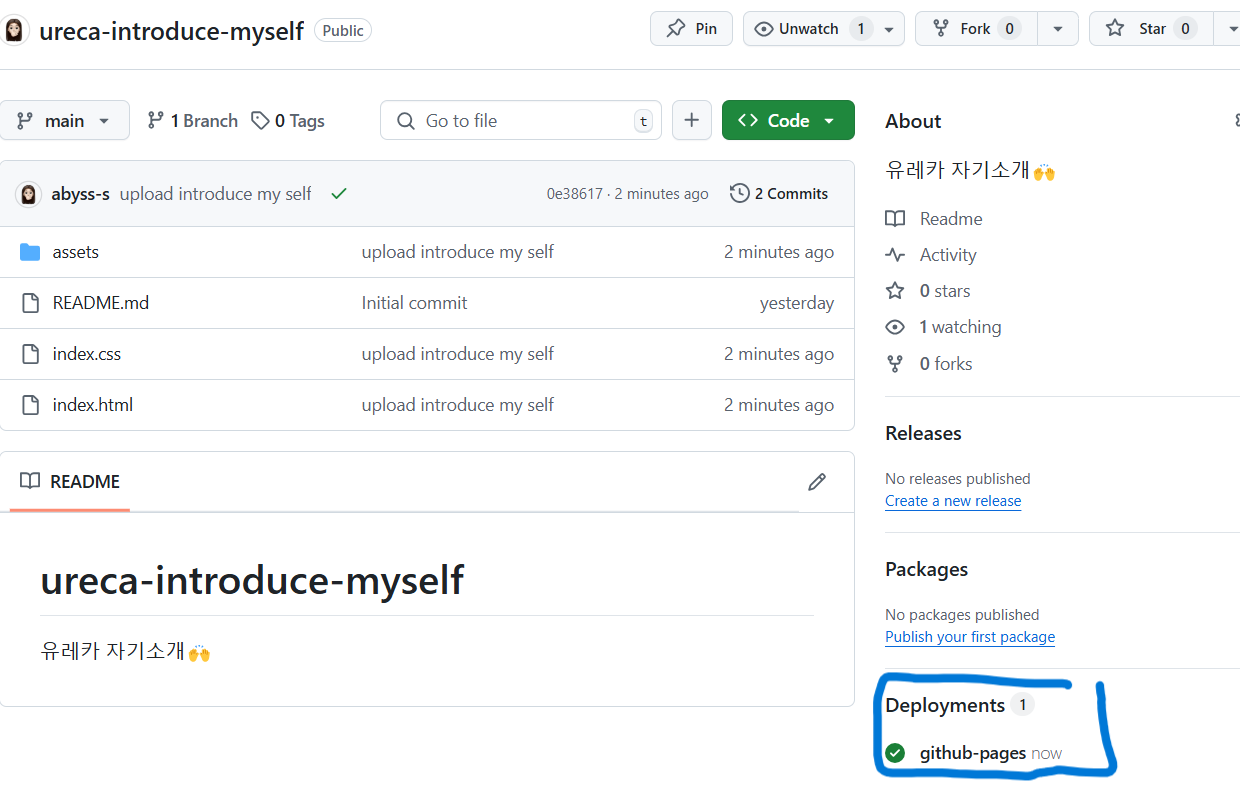This screenshot has height=790, width=1240.
Task: Click the README.md file icon
Action: [x=30, y=303]
